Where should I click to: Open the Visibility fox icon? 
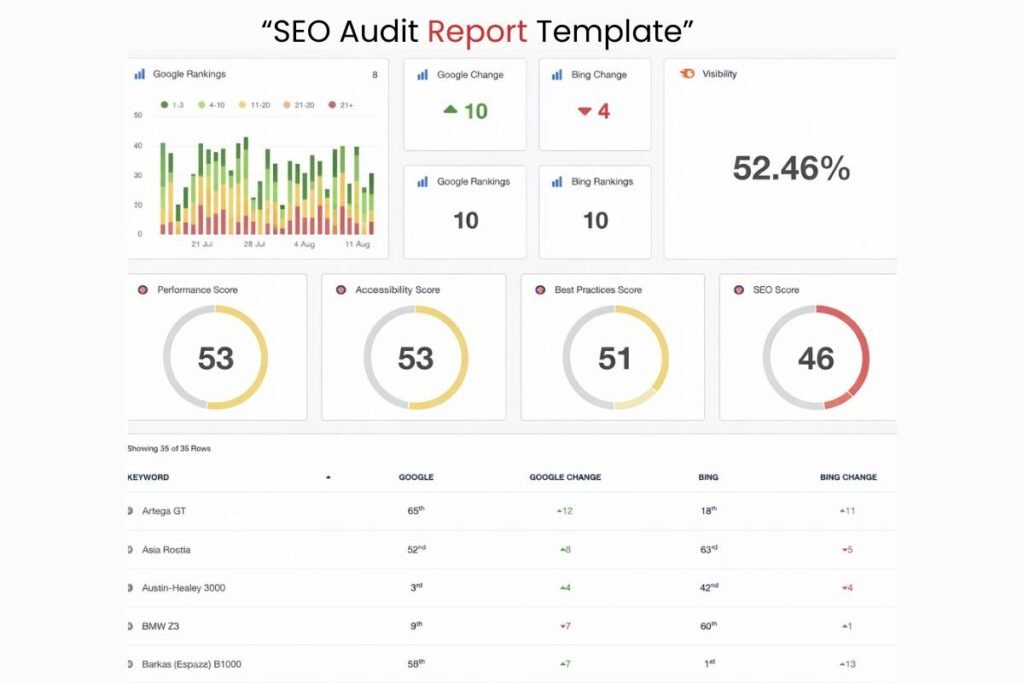[685, 73]
